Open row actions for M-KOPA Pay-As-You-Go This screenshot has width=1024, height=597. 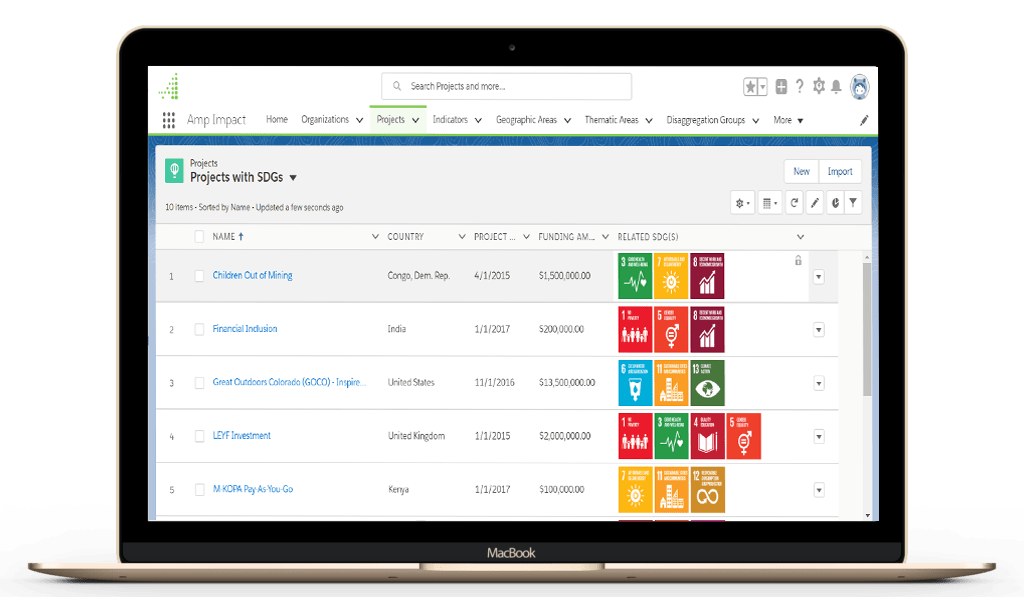(818, 490)
